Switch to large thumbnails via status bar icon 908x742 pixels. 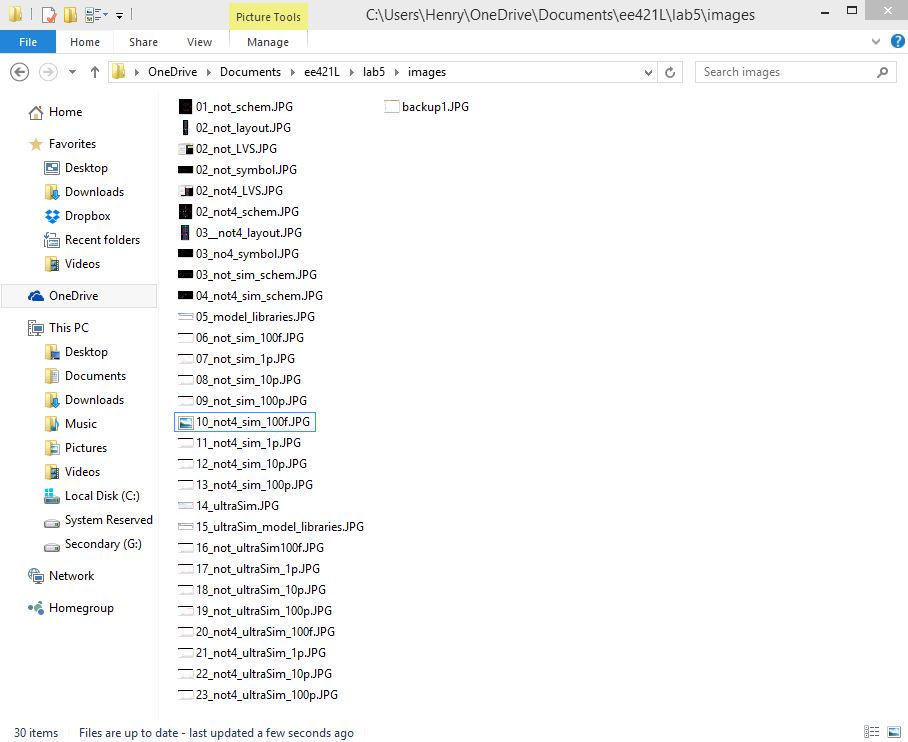click(x=895, y=732)
